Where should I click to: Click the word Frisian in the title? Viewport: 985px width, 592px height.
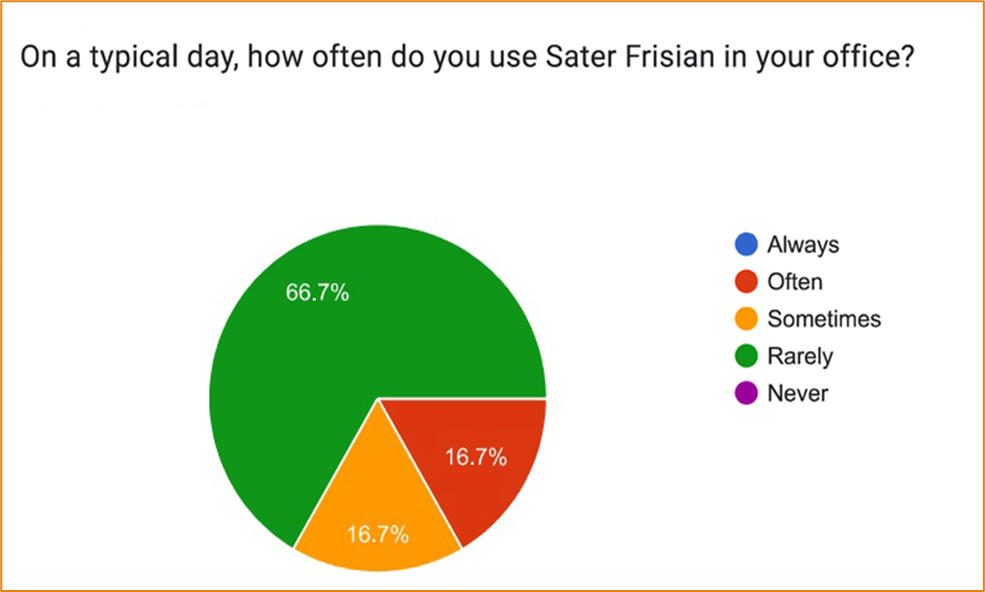point(673,57)
